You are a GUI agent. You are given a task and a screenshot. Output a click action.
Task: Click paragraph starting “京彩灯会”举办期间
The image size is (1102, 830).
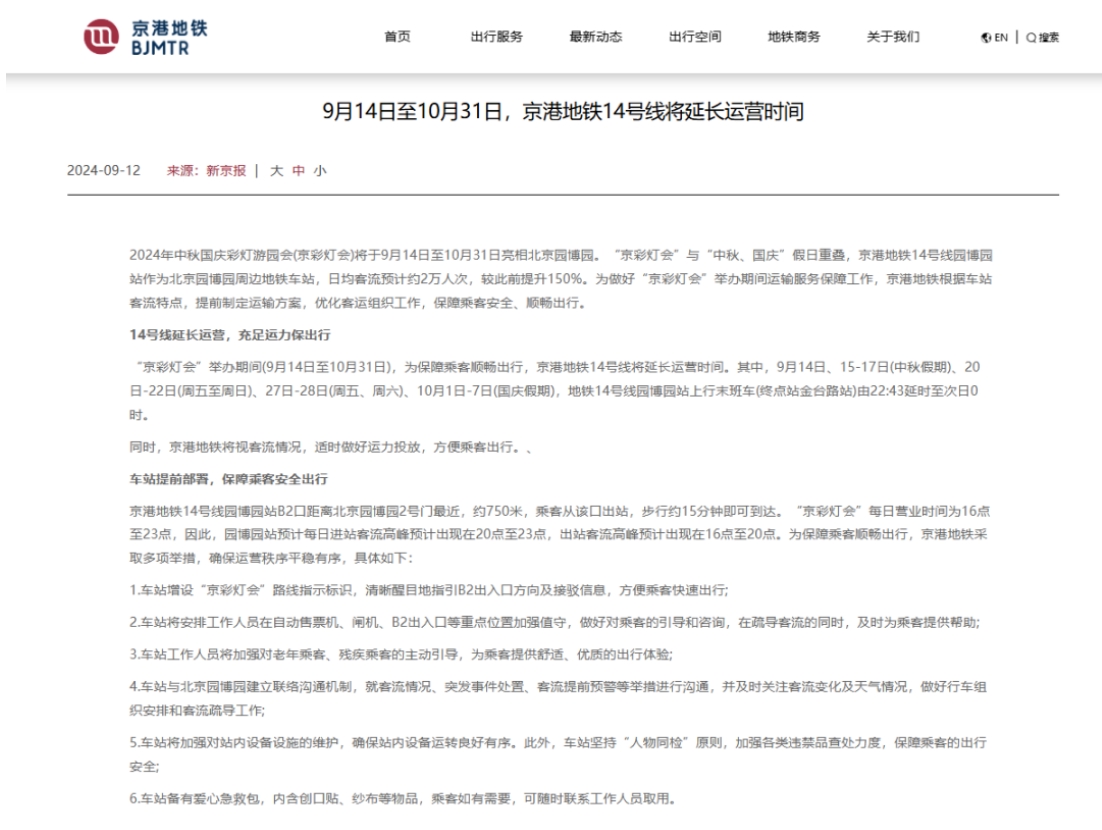click(x=555, y=390)
